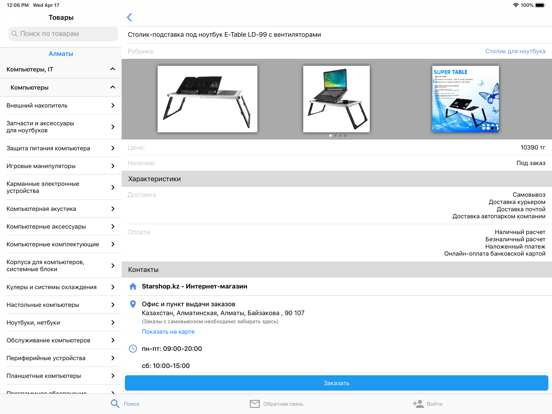Open the SUPER TABLE box photo
Image resolution: width=552 pixels, height=414 pixels.
(x=465, y=99)
